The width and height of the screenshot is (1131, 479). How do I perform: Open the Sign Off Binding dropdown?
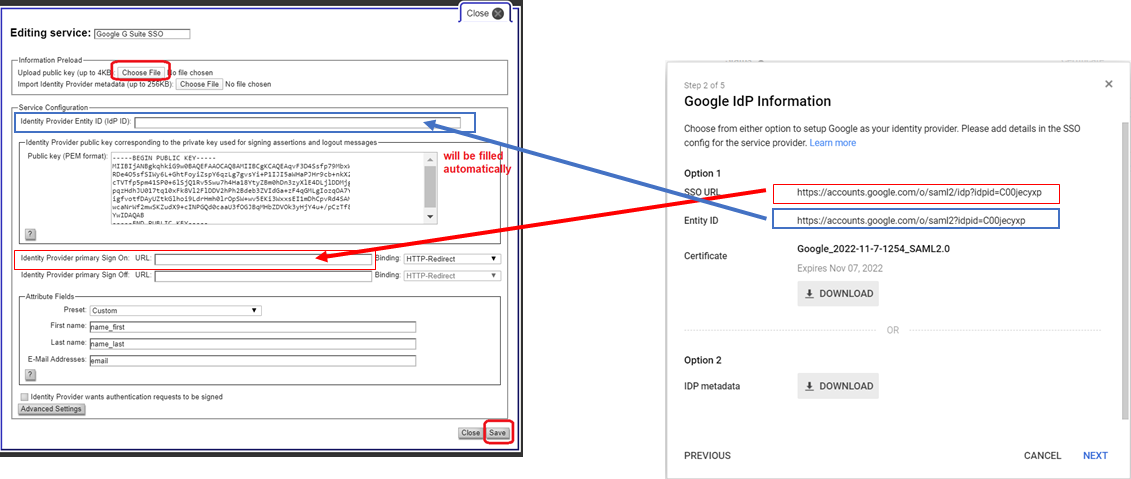coord(452,276)
